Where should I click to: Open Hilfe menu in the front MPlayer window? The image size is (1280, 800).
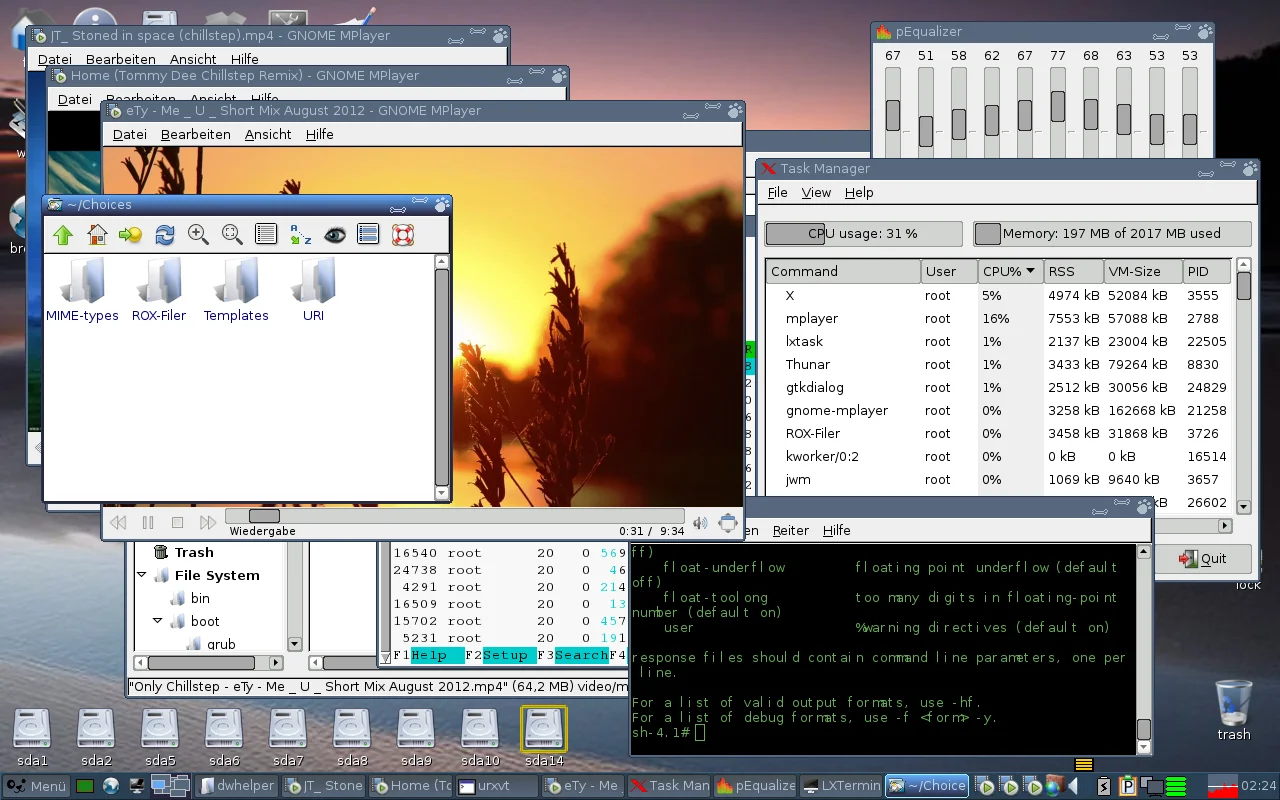(320, 134)
